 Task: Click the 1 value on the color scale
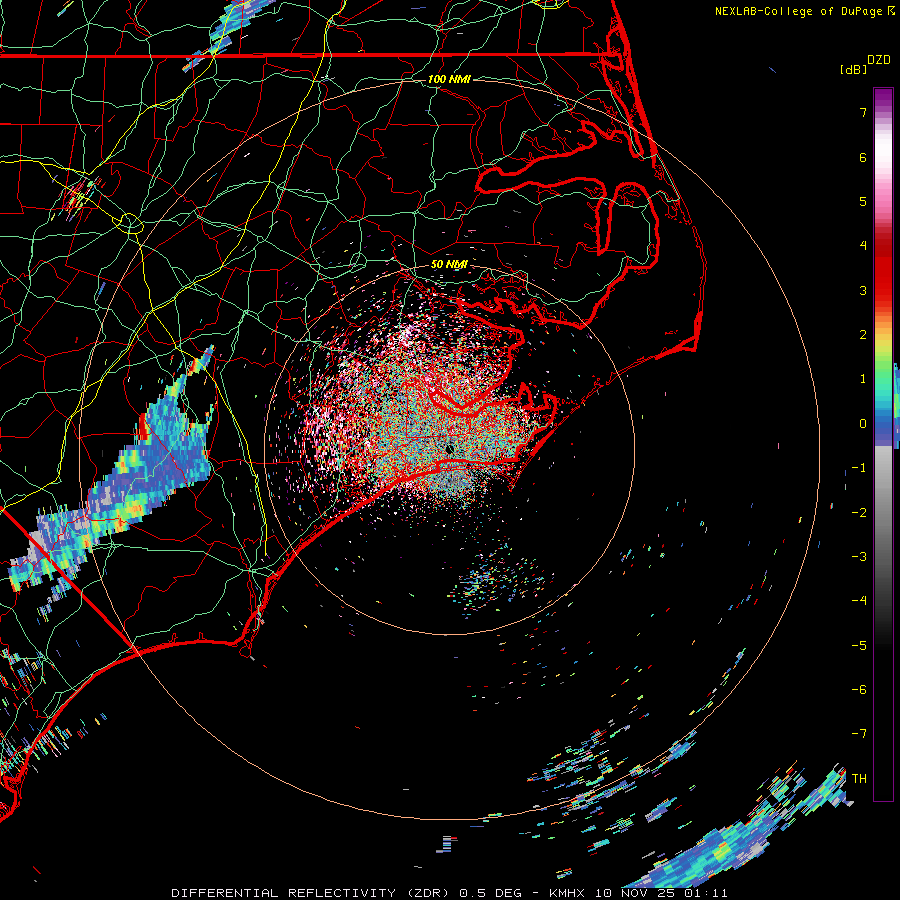coord(863,379)
